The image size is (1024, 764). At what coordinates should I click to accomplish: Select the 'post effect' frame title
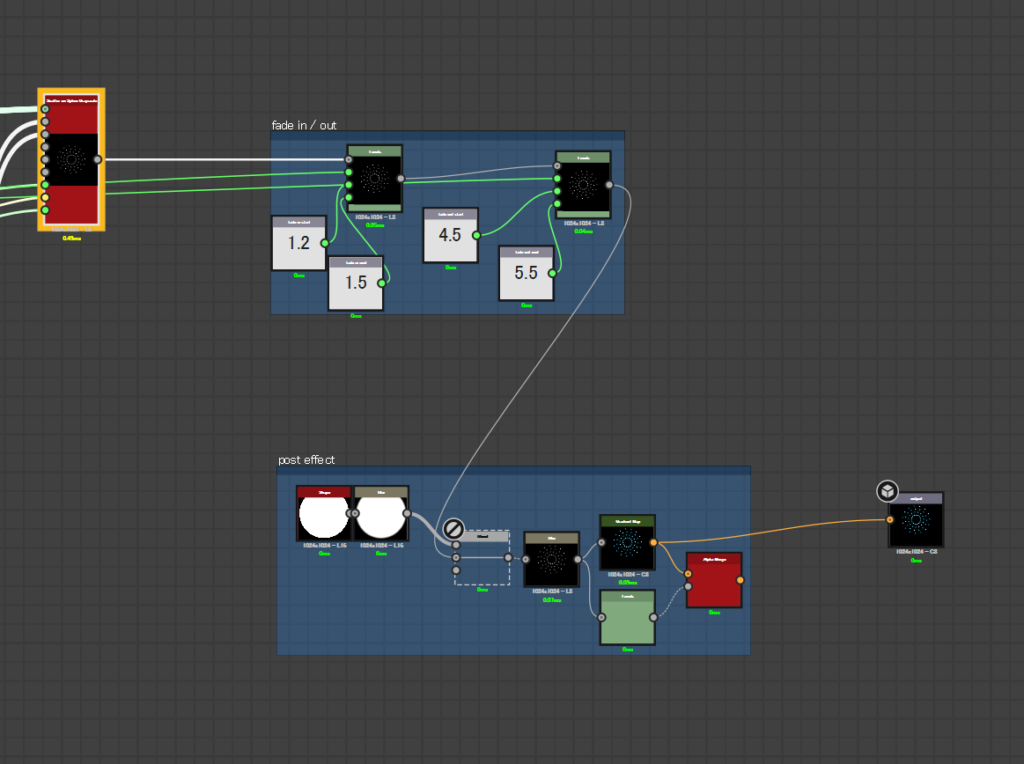point(306,460)
